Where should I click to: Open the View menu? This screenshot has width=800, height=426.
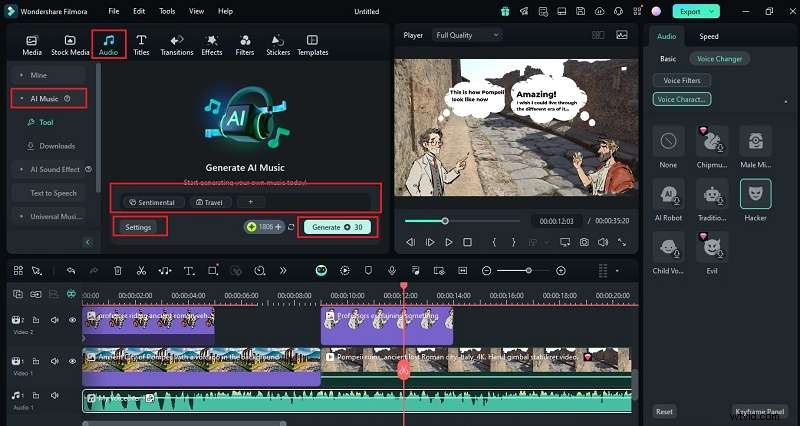point(196,11)
